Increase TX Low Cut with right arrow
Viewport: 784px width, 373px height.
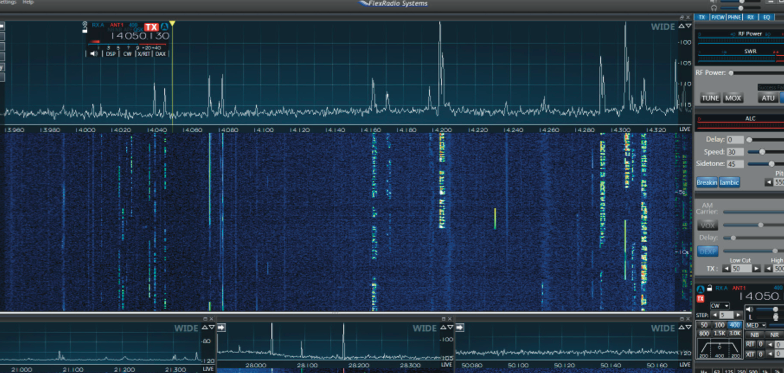coord(756,268)
